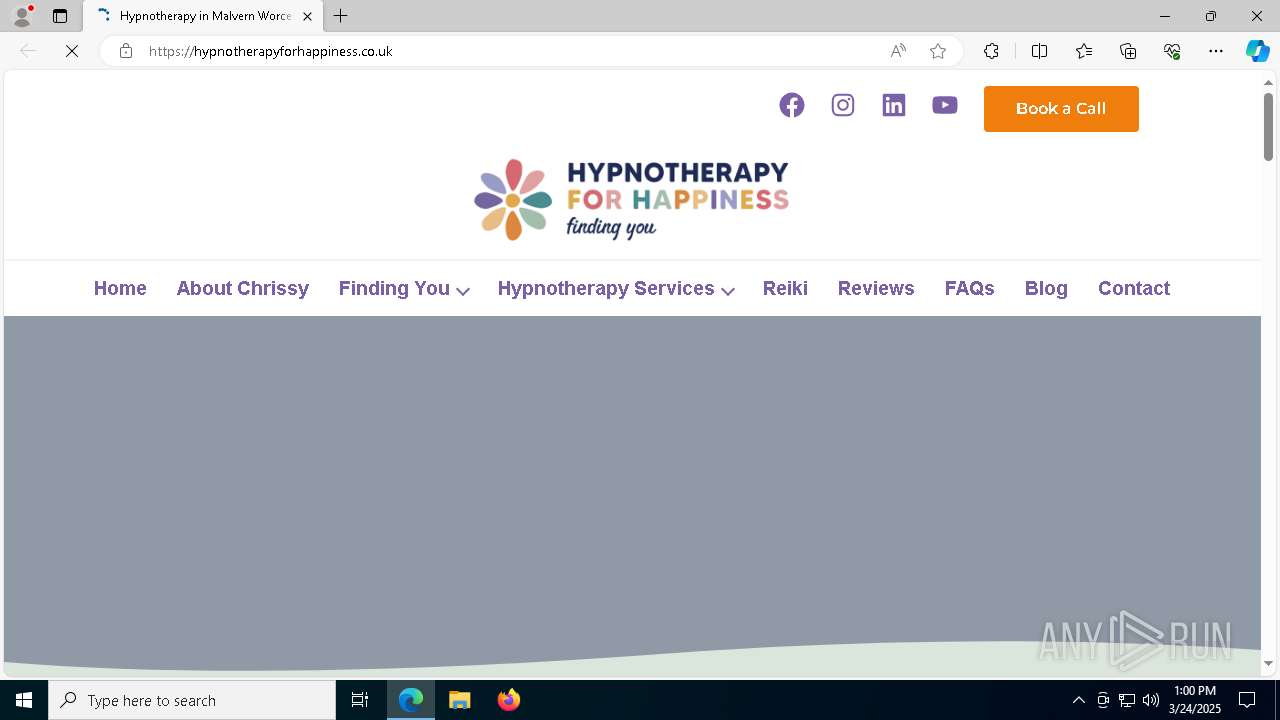Open Settings and more menu
The width and height of the screenshot is (1280, 720).
(1216, 51)
